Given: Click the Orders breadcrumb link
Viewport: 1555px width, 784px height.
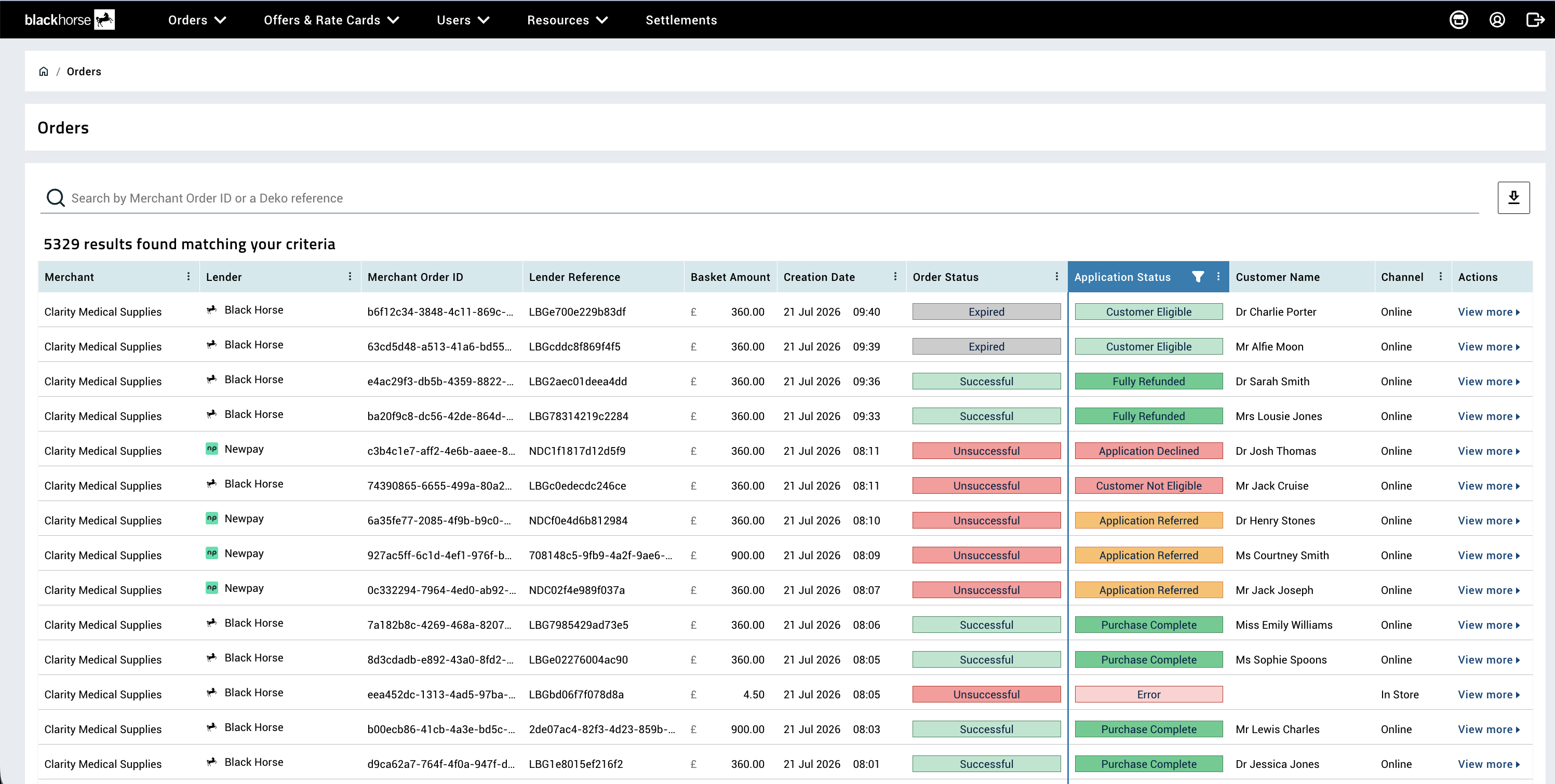Looking at the screenshot, I should point(84,71).
